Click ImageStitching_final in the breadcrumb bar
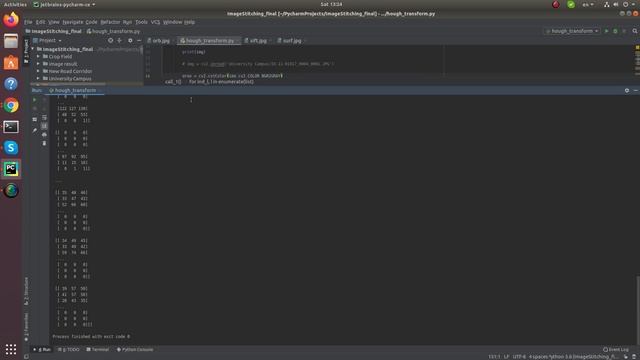The width and height of the screenshot is (640, 360). tap(53, 31)
